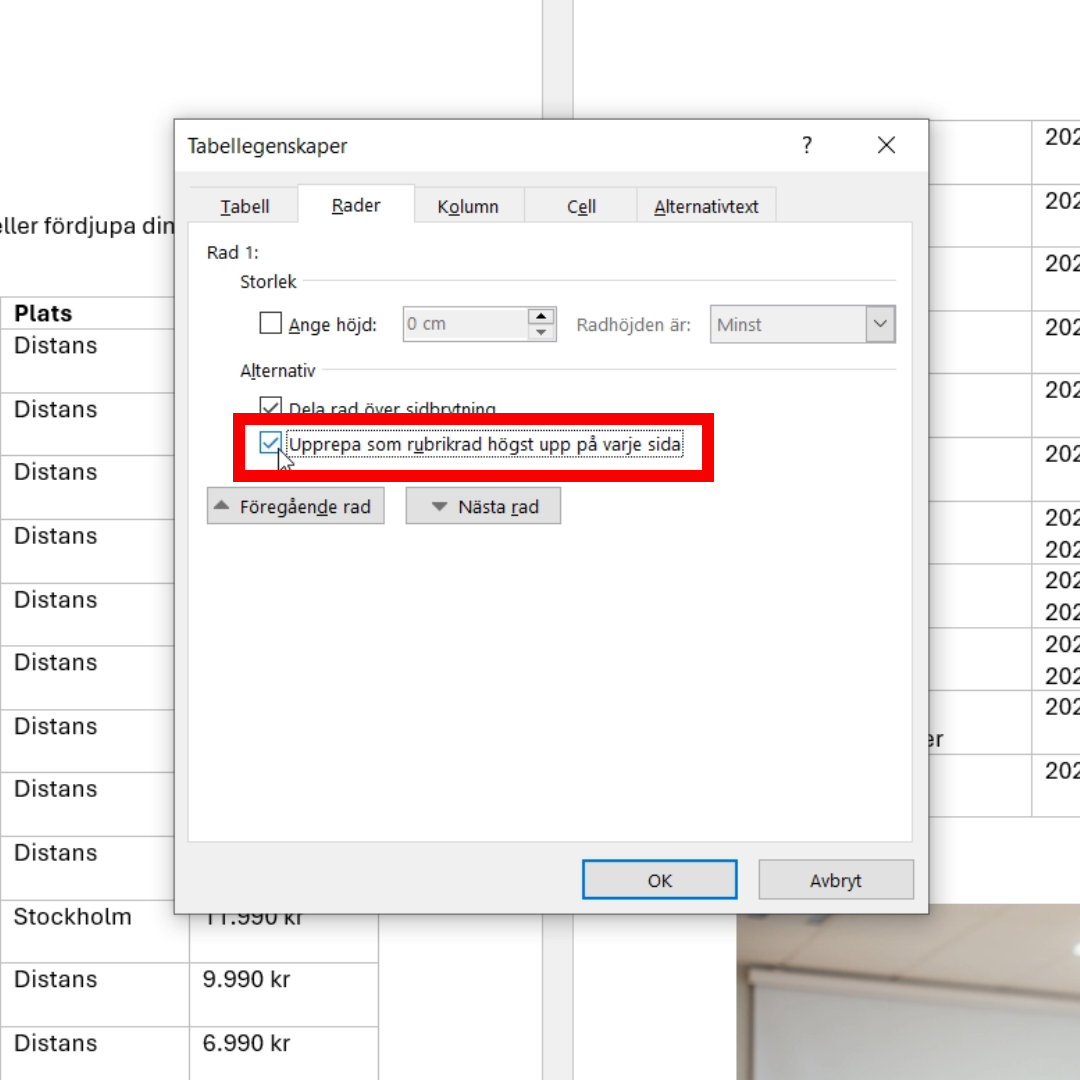Open the Kolumn tab

(x=468, y=207)
